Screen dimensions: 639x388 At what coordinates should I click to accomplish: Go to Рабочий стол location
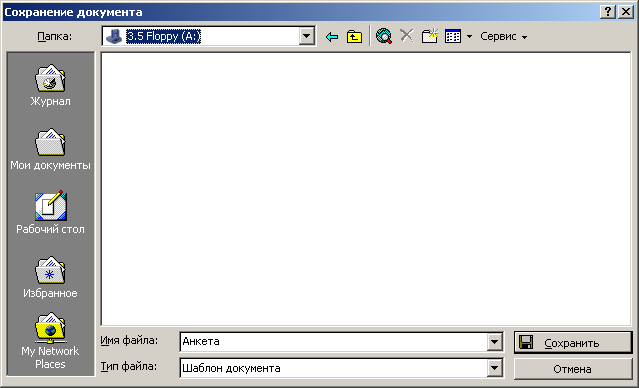click(51, 213)
